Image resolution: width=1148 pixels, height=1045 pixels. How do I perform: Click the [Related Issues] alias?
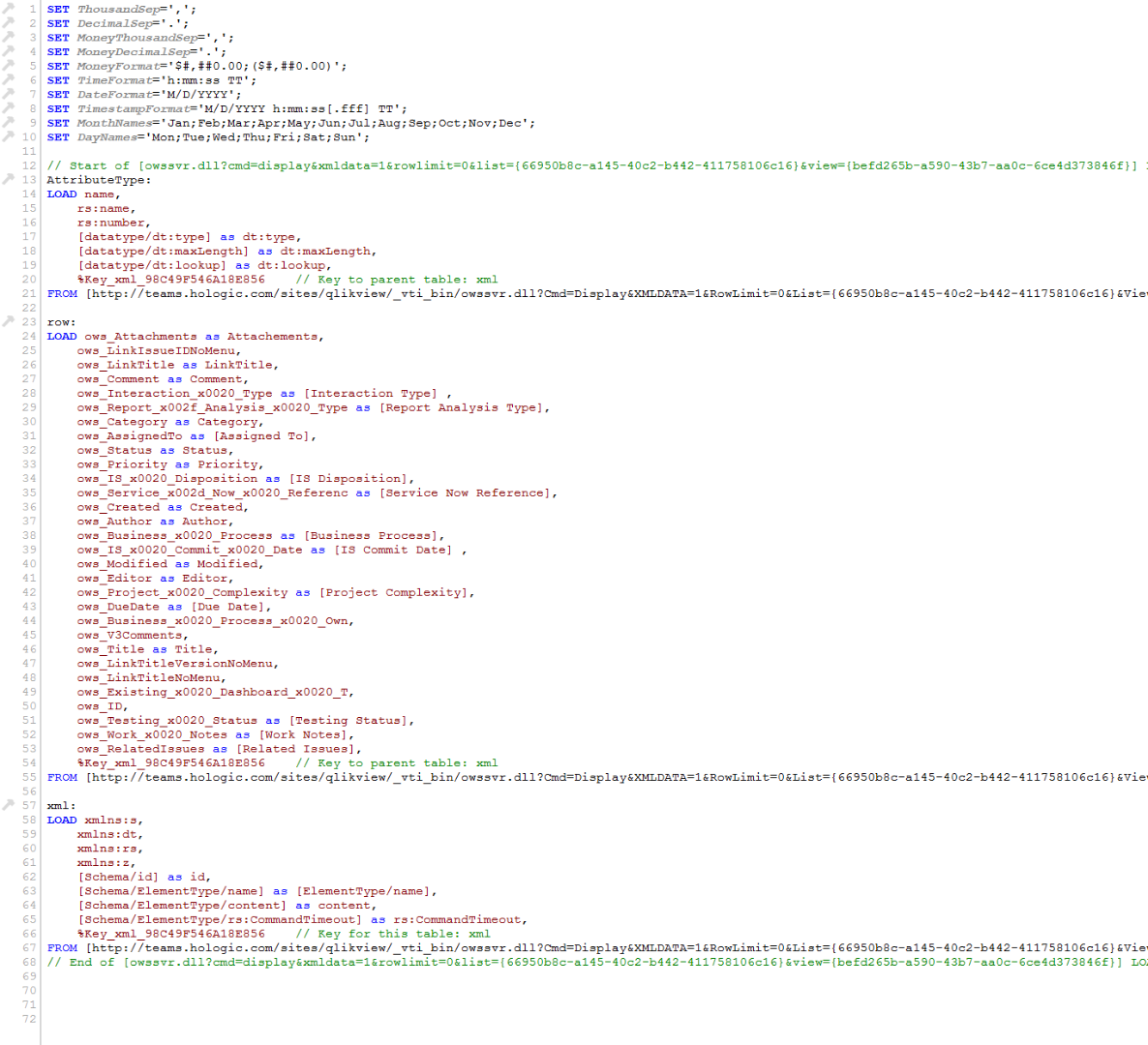295,749
